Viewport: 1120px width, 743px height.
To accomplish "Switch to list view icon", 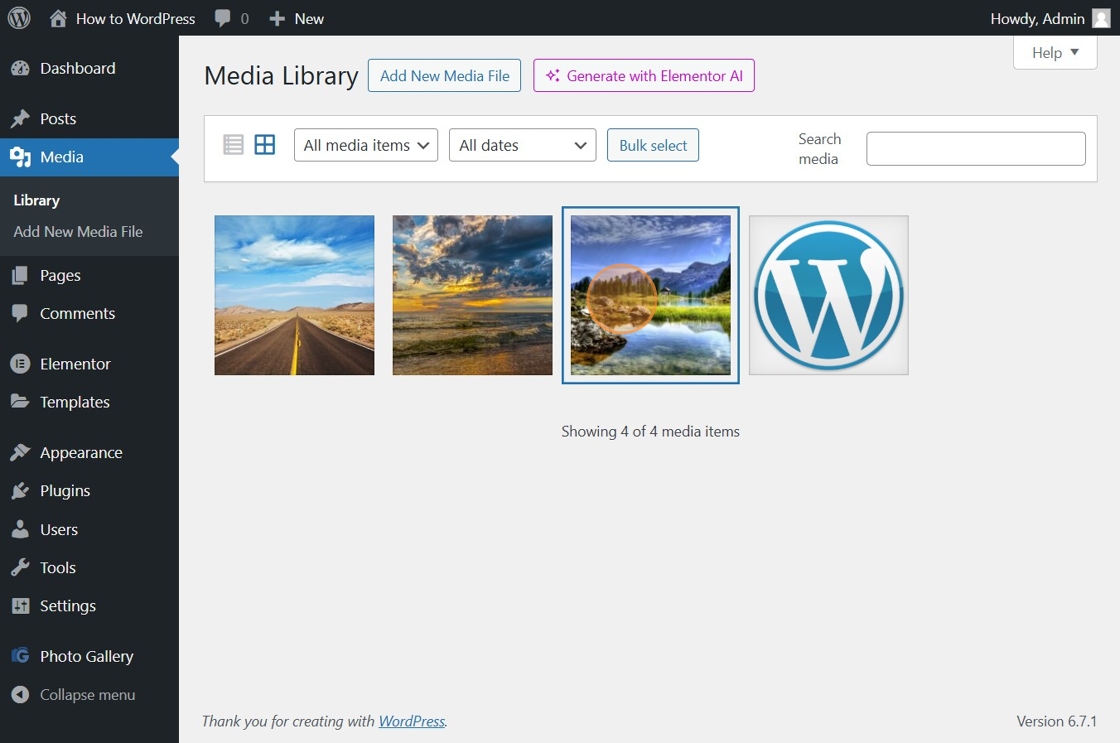I will pyautogui.click(x=233, y=145).
